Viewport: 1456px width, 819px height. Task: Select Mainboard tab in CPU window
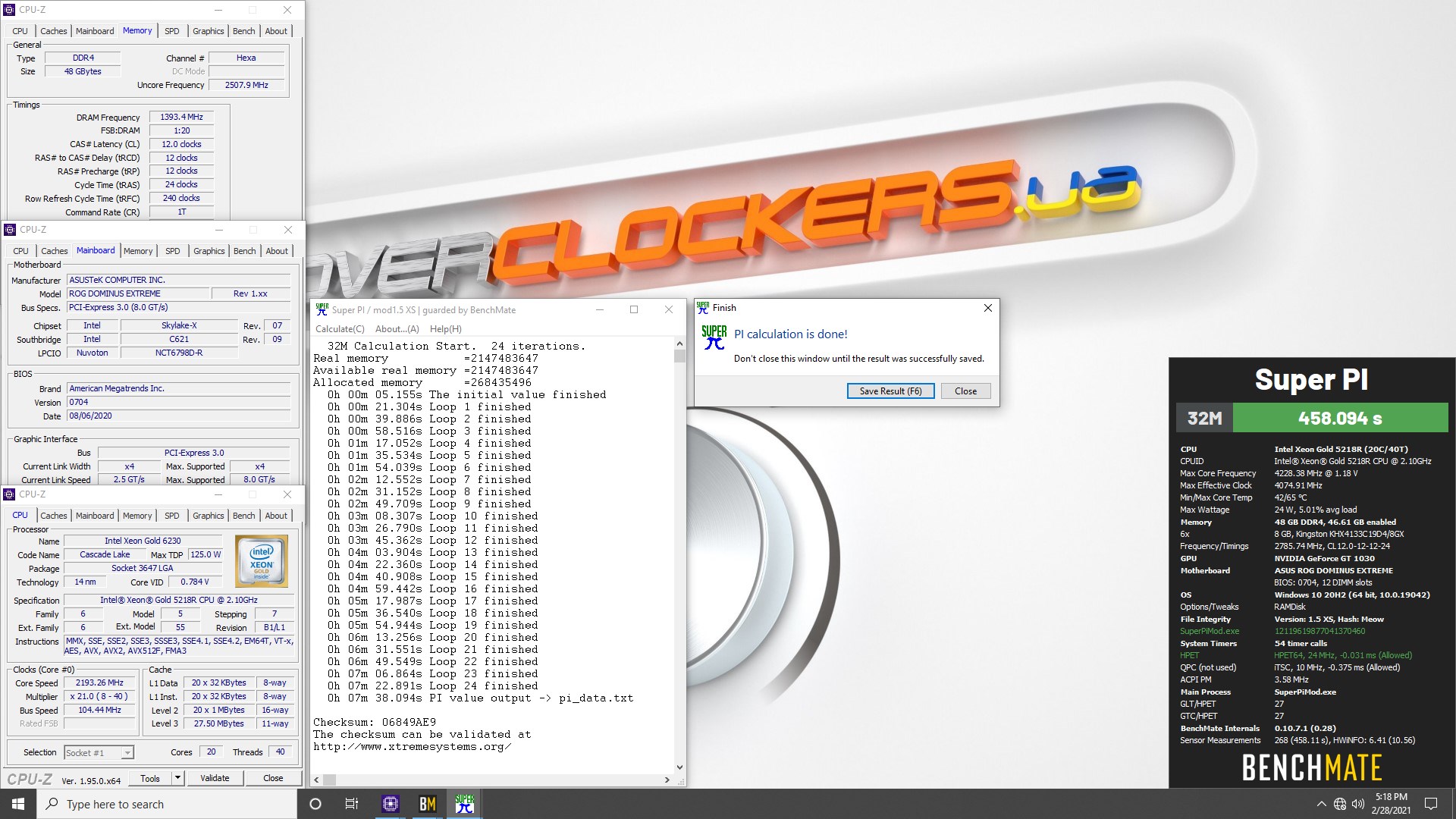click(x=95, y=516)
